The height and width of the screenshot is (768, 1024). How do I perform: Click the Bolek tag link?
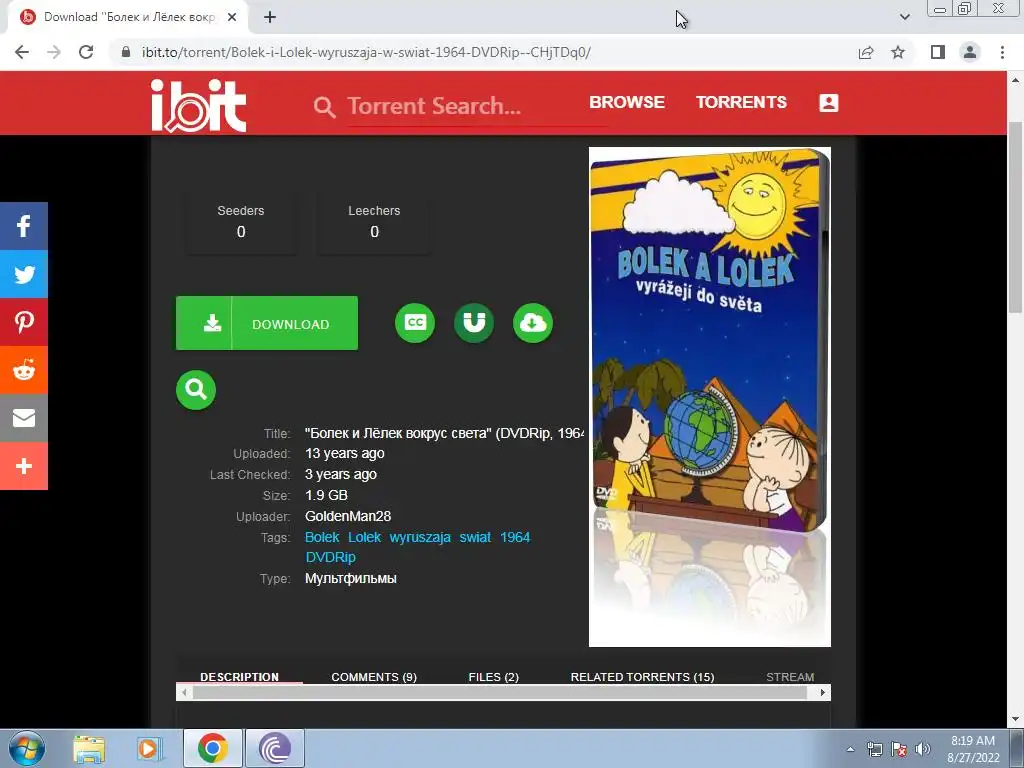(322, 537)
